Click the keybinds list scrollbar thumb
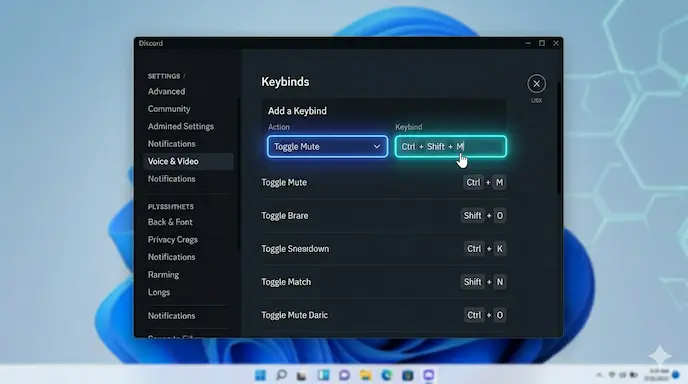 click(x=559, y=138)
